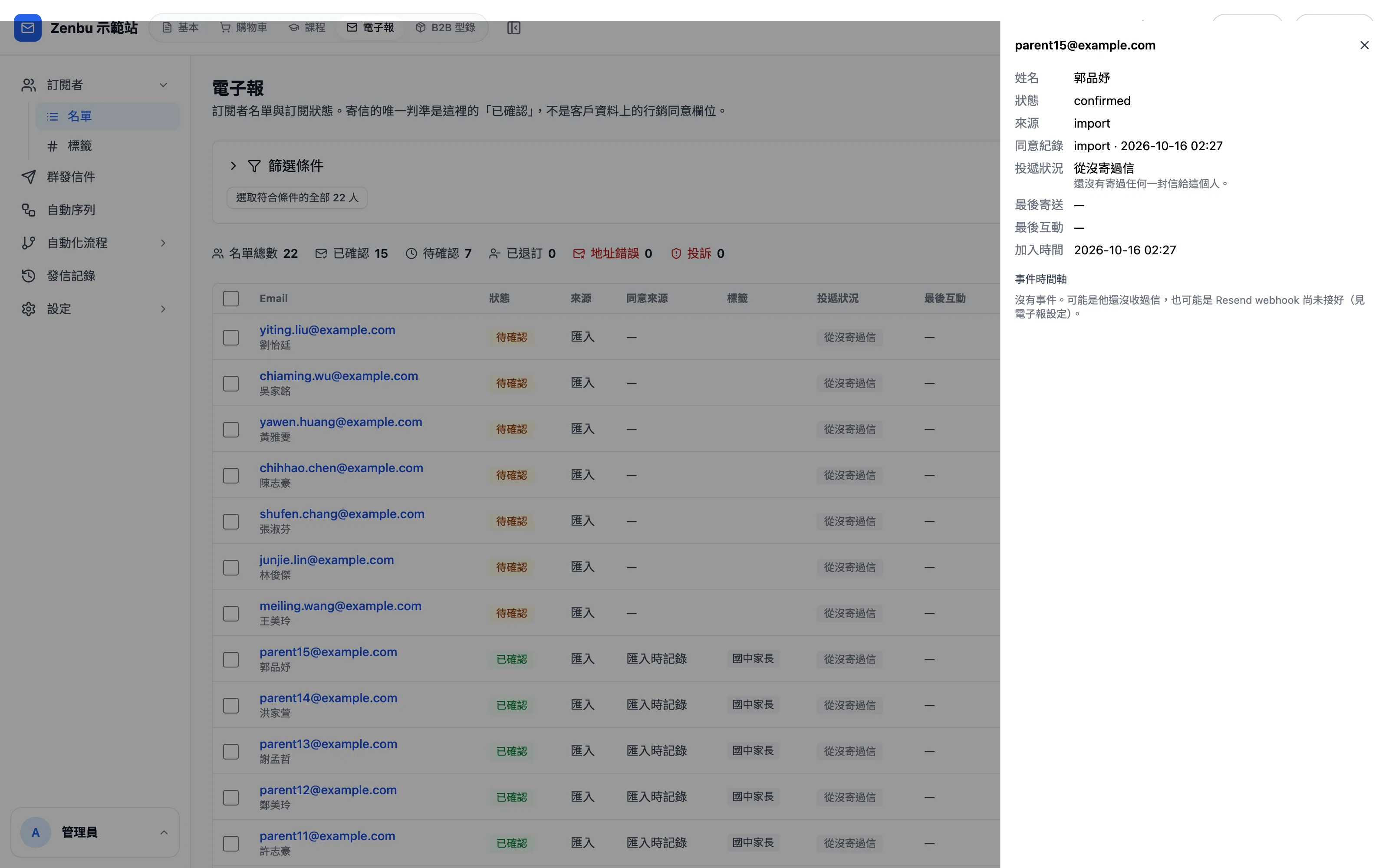Click the 發信記錄 history clock icon
The image size is (1389, 868).
point(29,276)
